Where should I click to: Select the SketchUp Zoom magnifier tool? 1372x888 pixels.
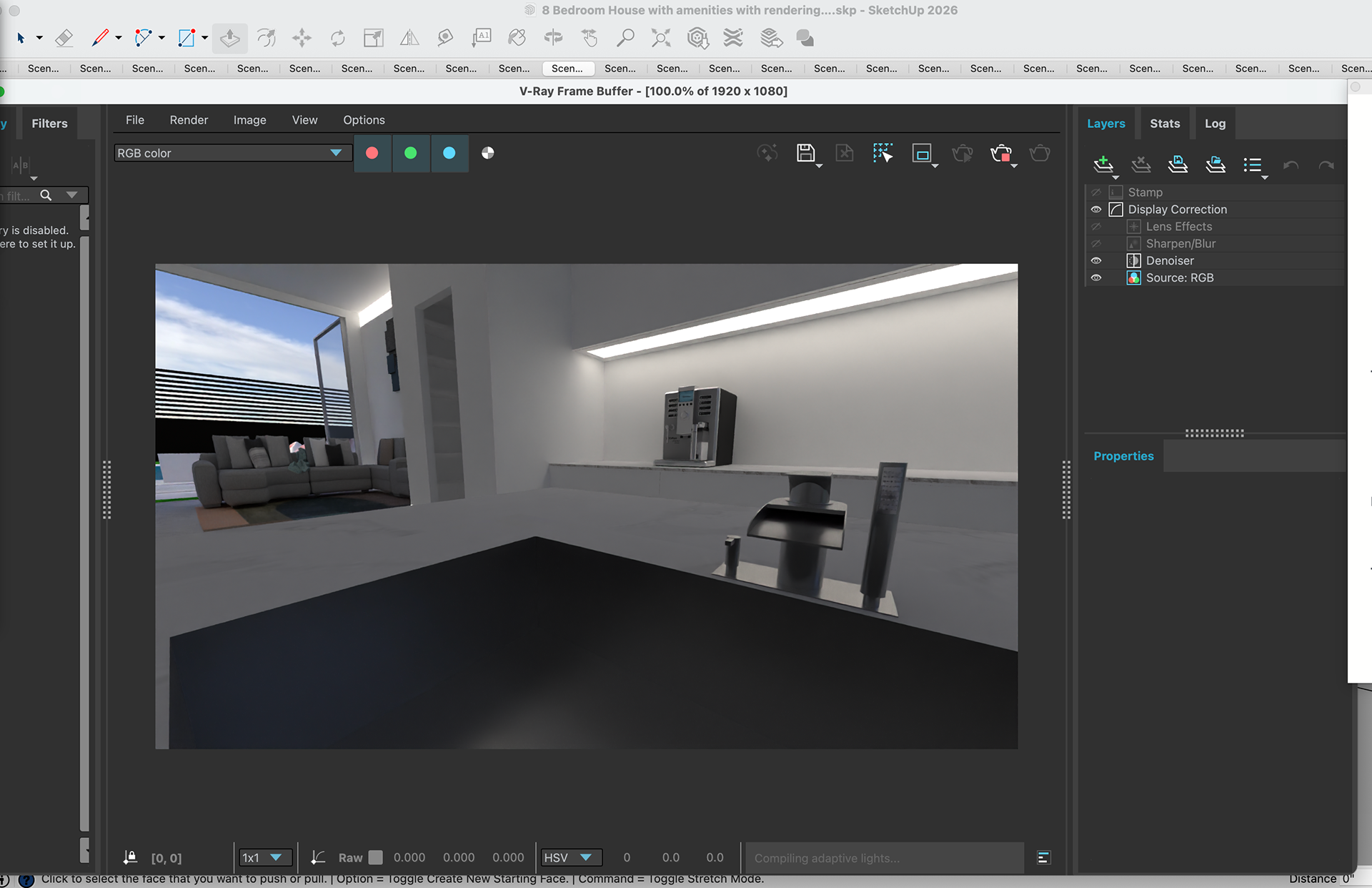pyautogui.click(x=625, y=38)
